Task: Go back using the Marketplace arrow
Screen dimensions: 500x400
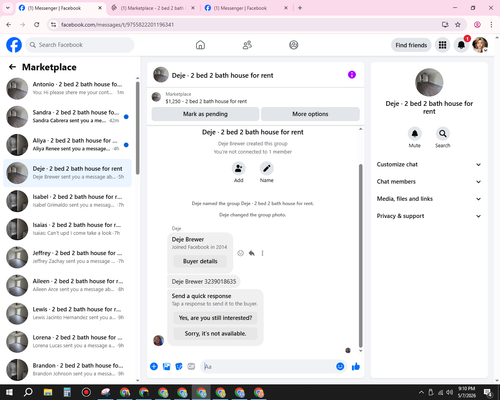Action: click(13, 67)
